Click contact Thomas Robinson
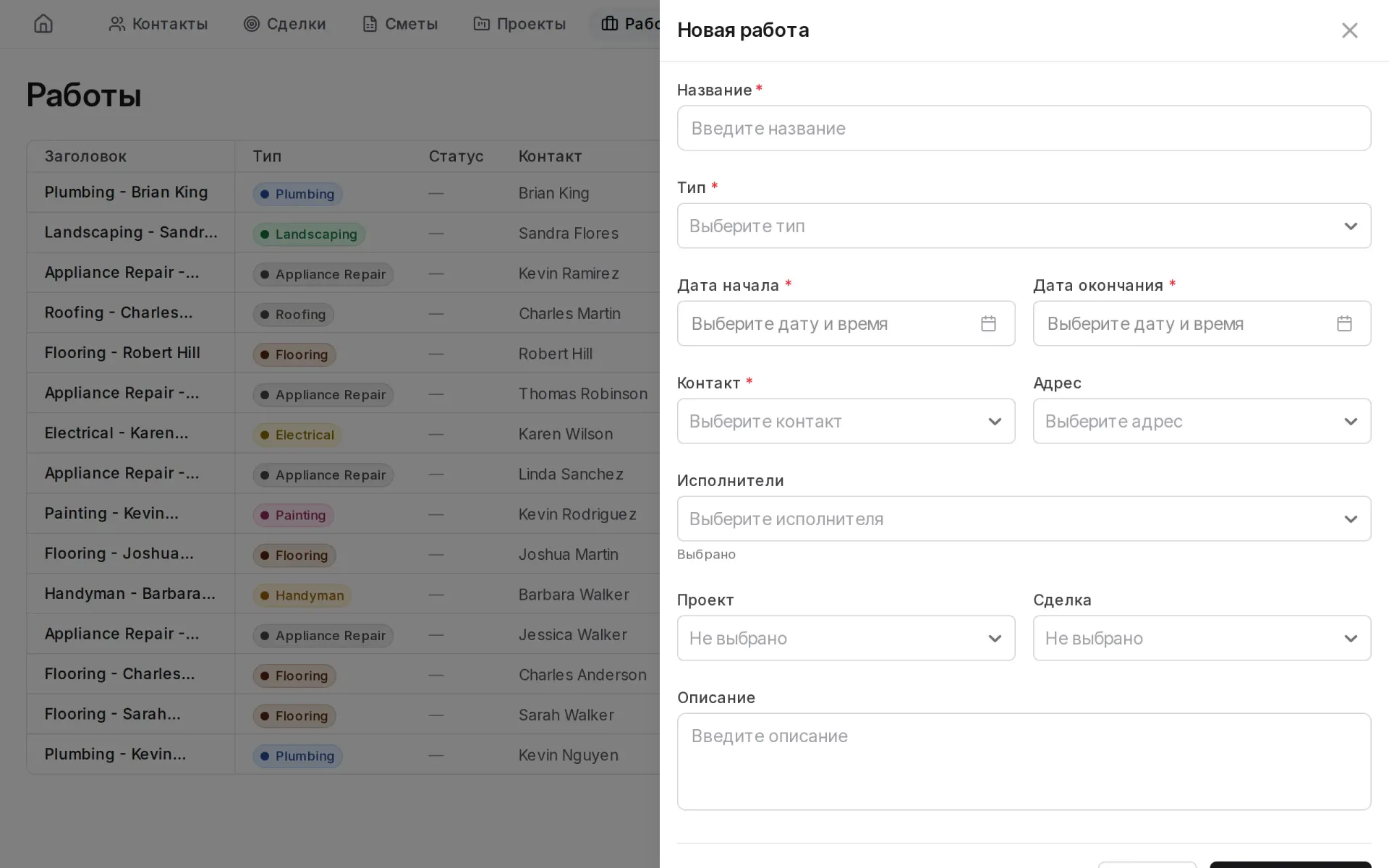The height and width of the screenshot is (868, 1389). coord(582,393)
